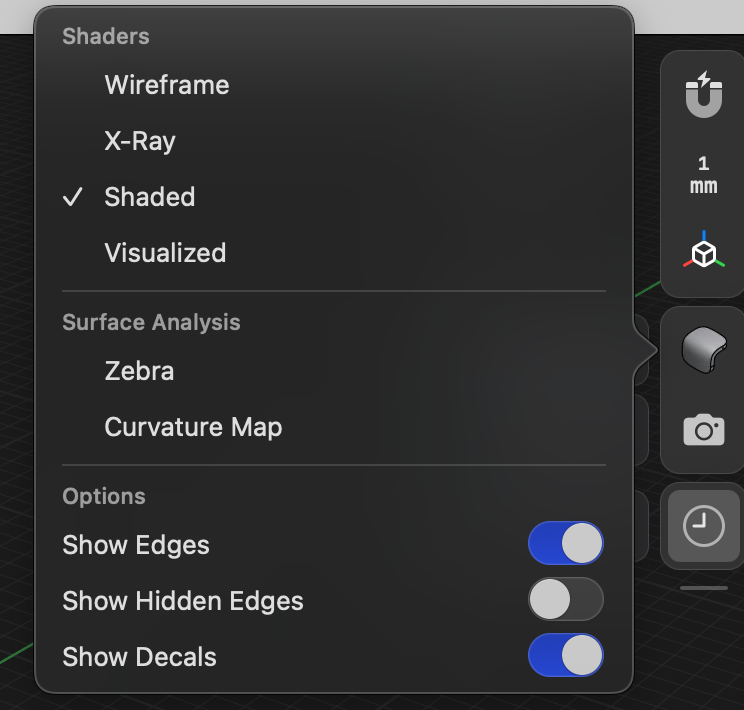Toggle the magnet snapping icon
Image resolution: width=744 pixels, height=710 pixels.
[704, 94]
